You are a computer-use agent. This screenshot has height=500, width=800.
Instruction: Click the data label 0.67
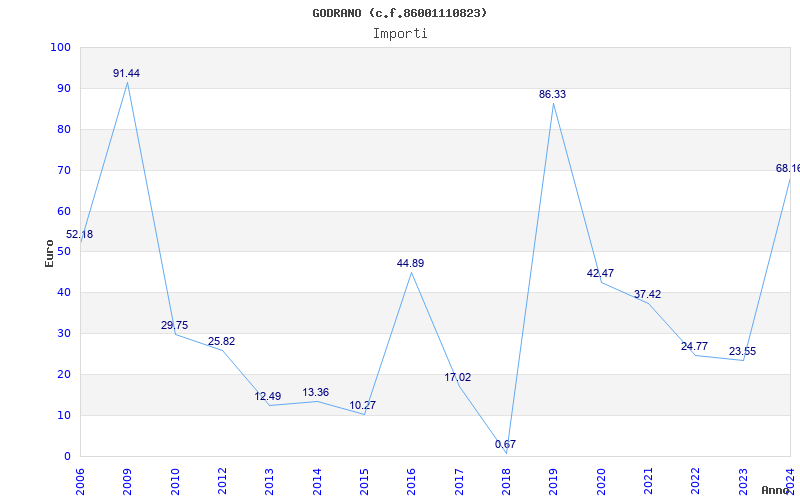pyautogui.click(x=505, y=444)
